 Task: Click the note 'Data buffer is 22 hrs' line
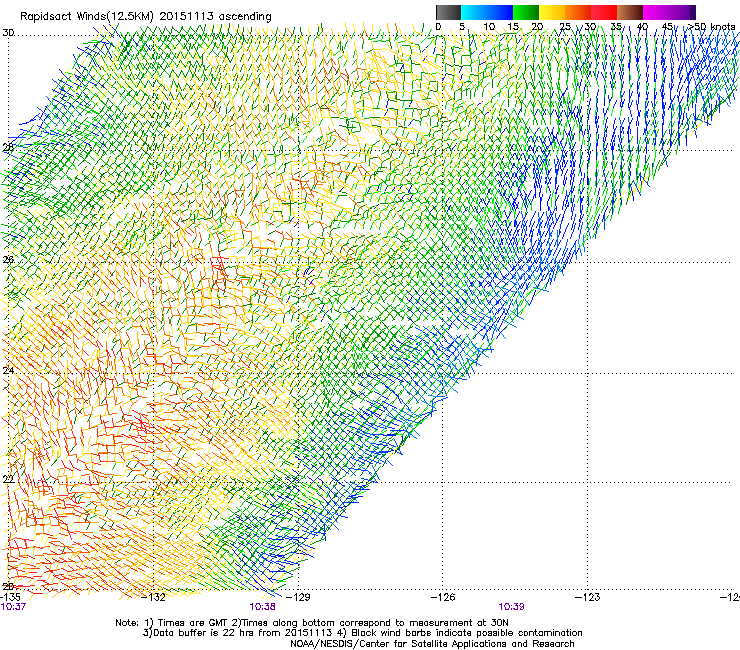[x=362, y=633]
